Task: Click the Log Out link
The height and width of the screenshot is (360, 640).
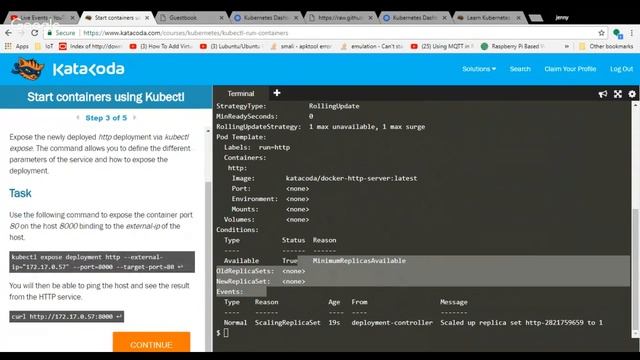Action: pos(621,69)
